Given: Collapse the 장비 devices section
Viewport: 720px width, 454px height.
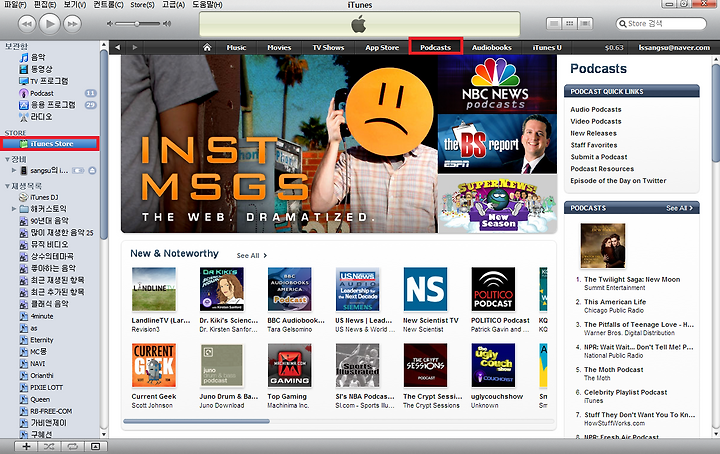Looking at the screenshot, I should (x=7, y=159).
